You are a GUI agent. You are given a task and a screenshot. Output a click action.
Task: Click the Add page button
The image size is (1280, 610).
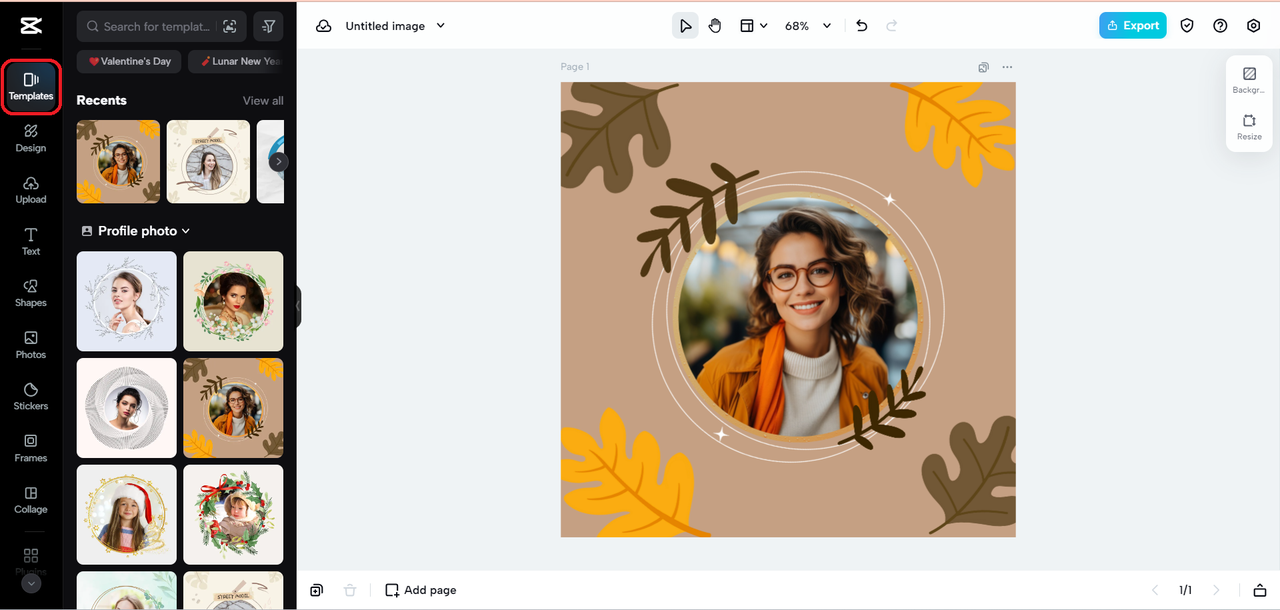[x=421, y=590]
